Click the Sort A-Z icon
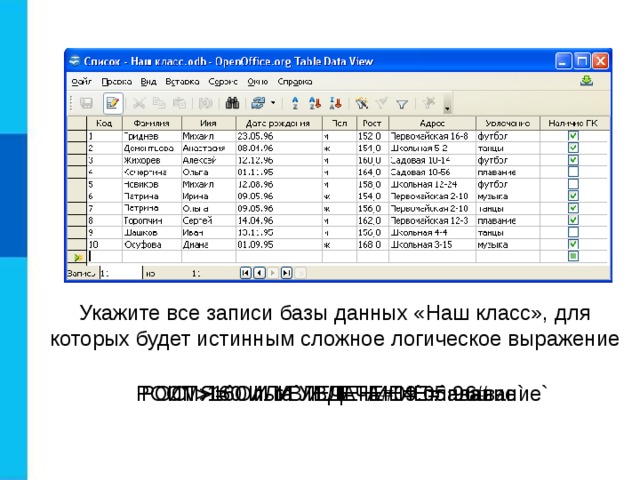The image size is (640, 480). (x=295, y=103)
